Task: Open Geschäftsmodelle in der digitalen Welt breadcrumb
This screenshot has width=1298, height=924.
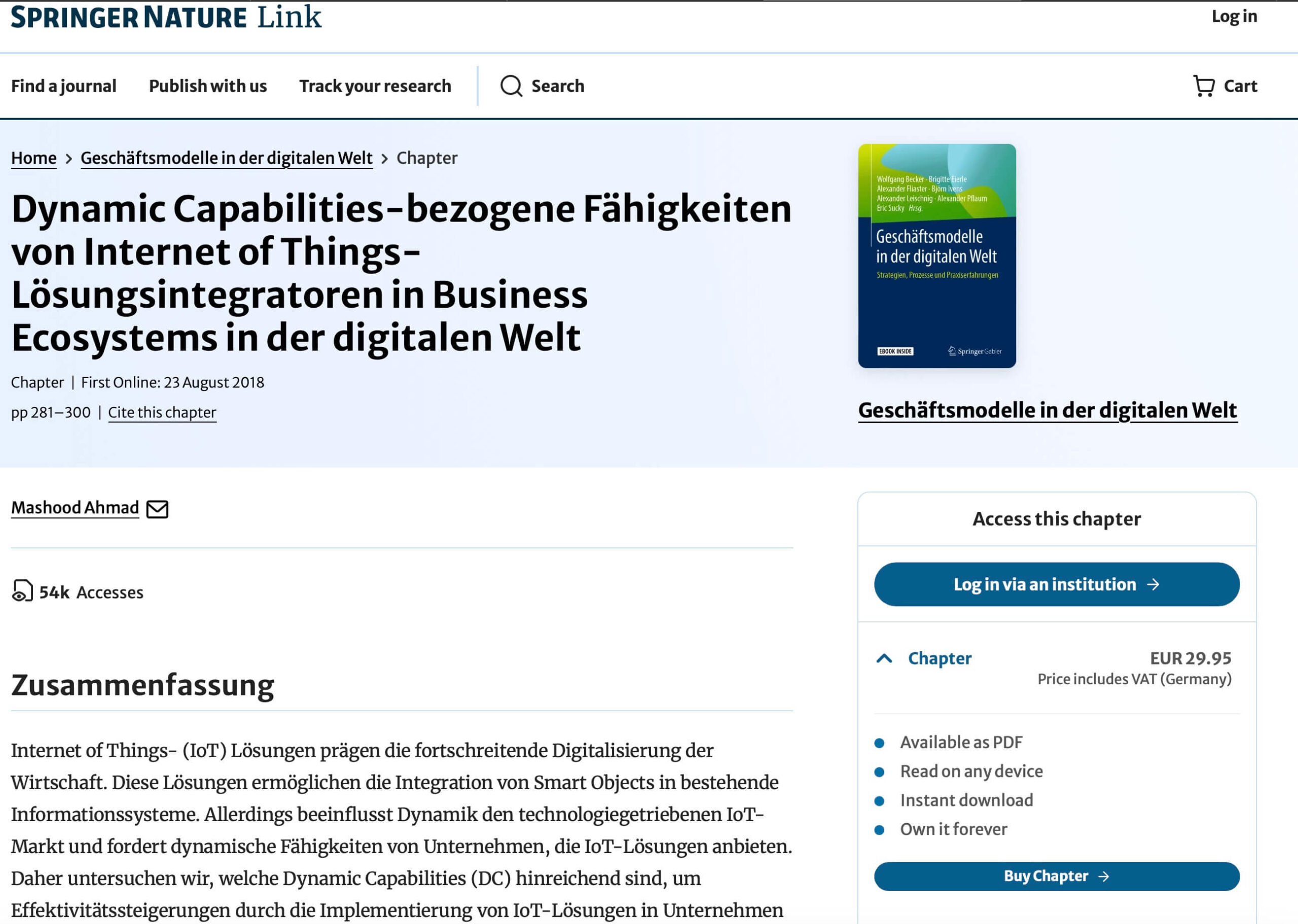Action: (x=227, y=158)
